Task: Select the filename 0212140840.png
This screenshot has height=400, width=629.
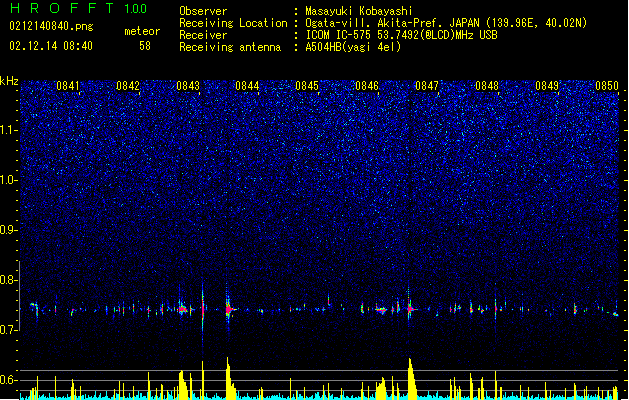Action: click(51, 26)
